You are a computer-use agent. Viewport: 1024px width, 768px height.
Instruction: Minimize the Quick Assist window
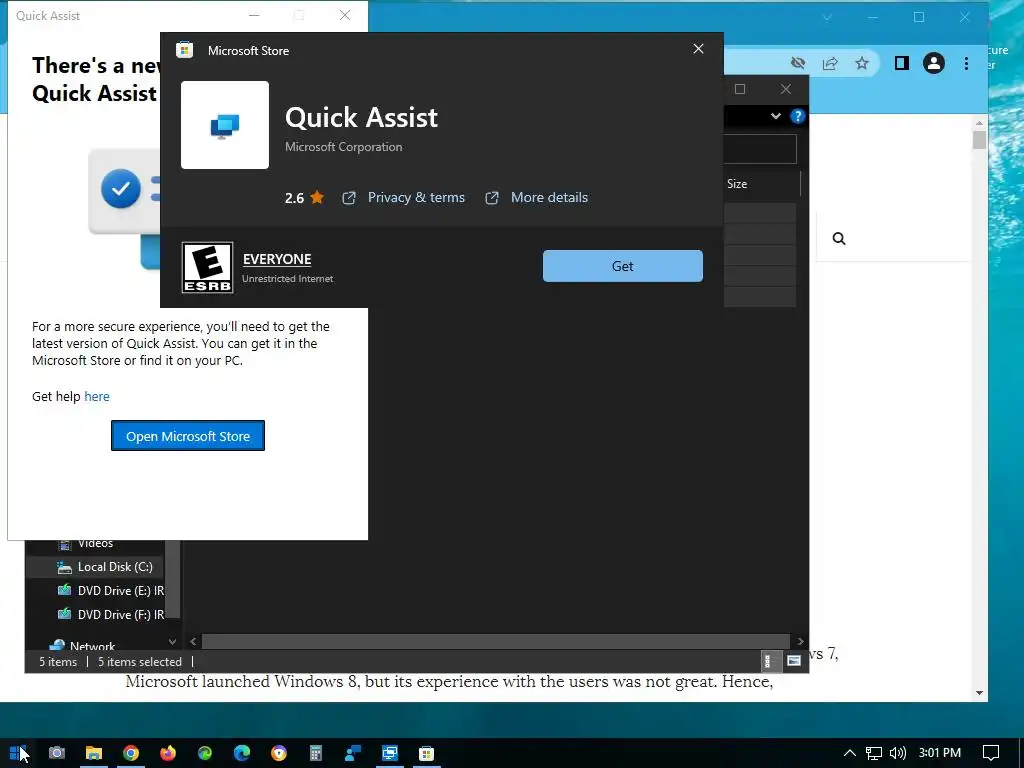[x=254, y=16]
